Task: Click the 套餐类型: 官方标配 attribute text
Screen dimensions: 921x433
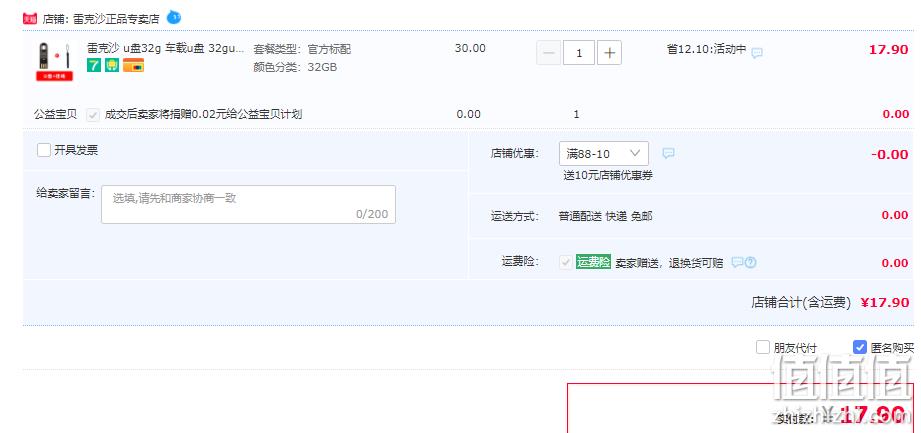Action: point(302,49)
